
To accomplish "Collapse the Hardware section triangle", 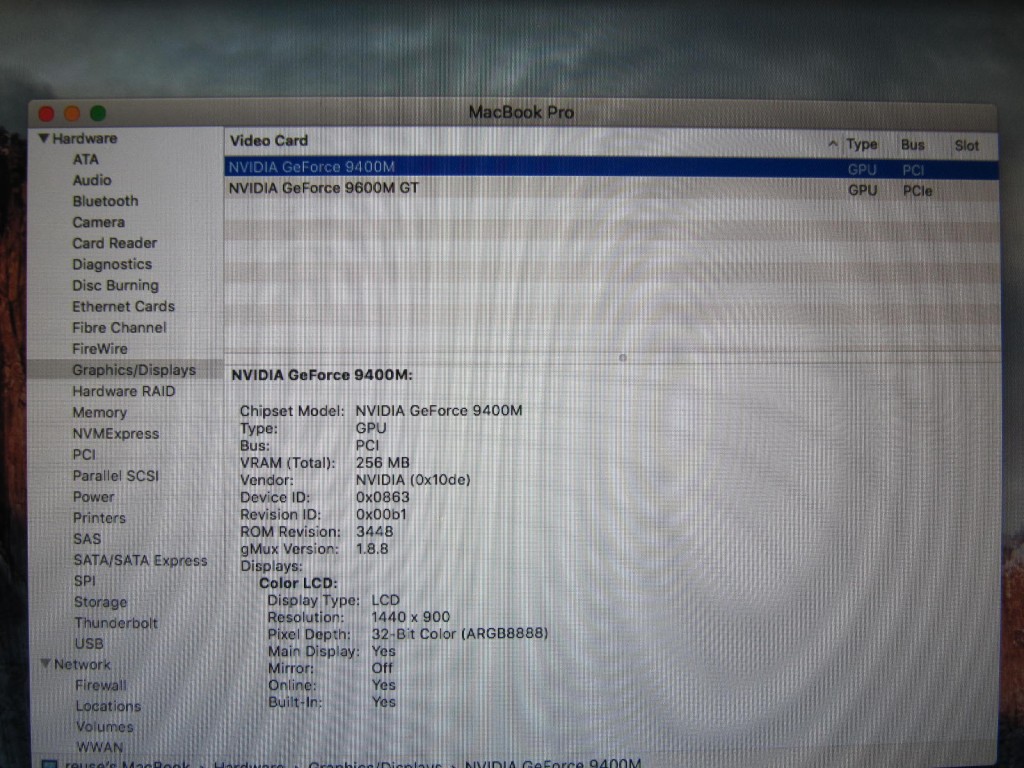I will click(x=44, y=138).
